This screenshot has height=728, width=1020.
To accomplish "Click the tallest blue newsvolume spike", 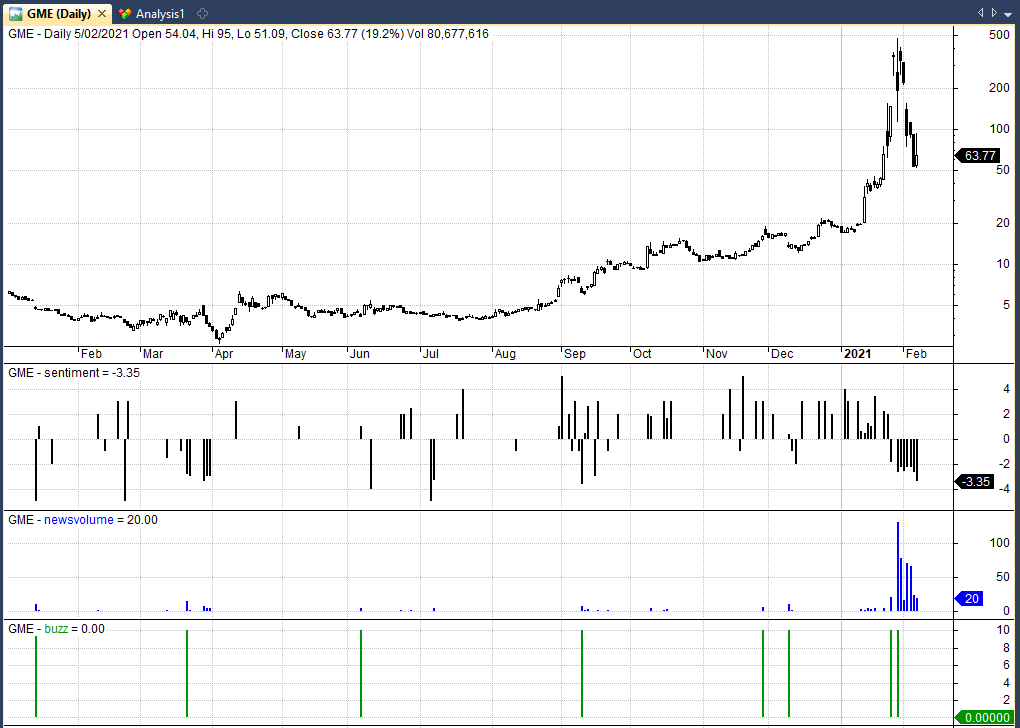I will (x=898, y=566).
